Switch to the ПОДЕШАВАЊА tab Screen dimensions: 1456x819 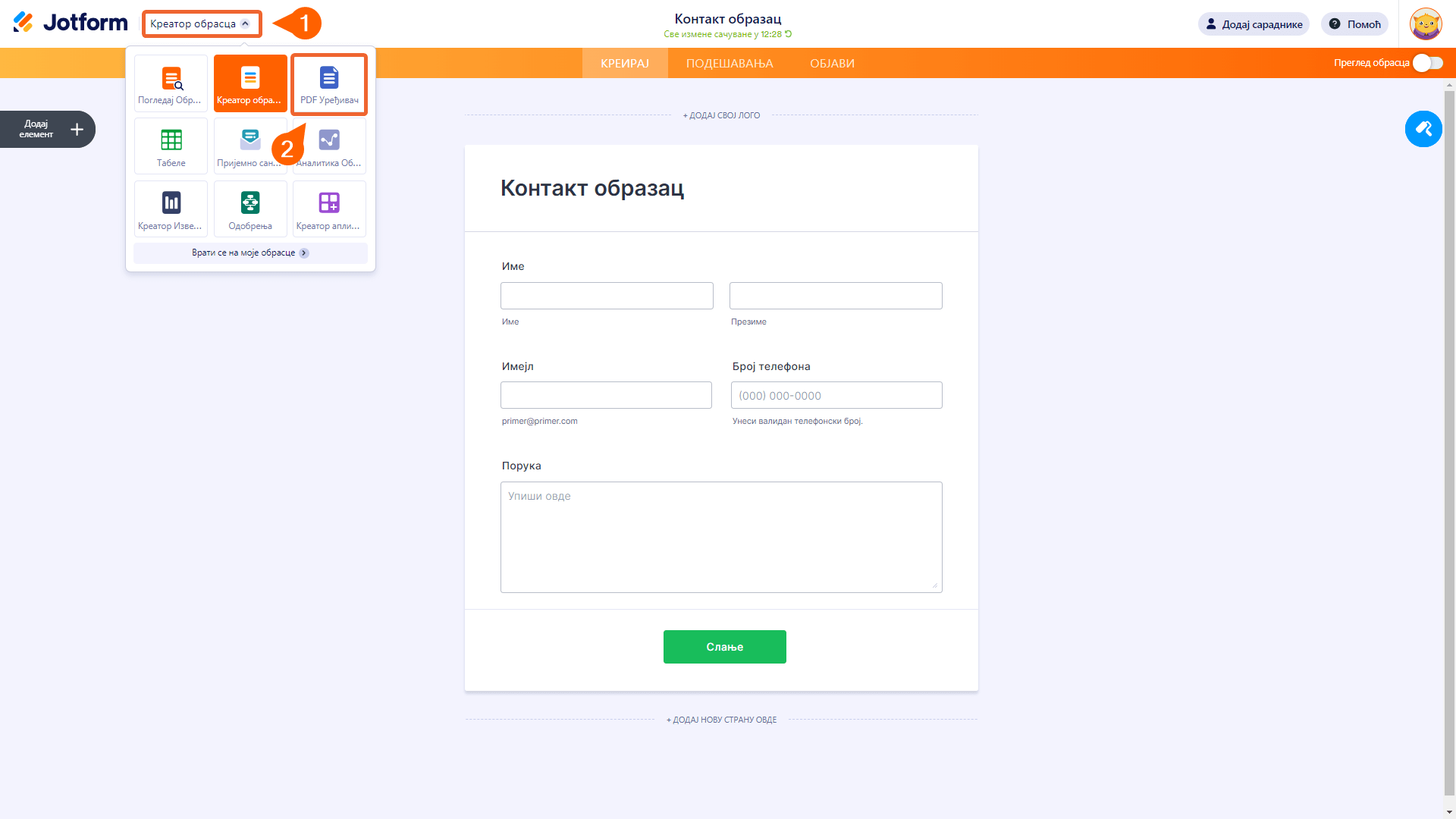(x=729, y=64)
